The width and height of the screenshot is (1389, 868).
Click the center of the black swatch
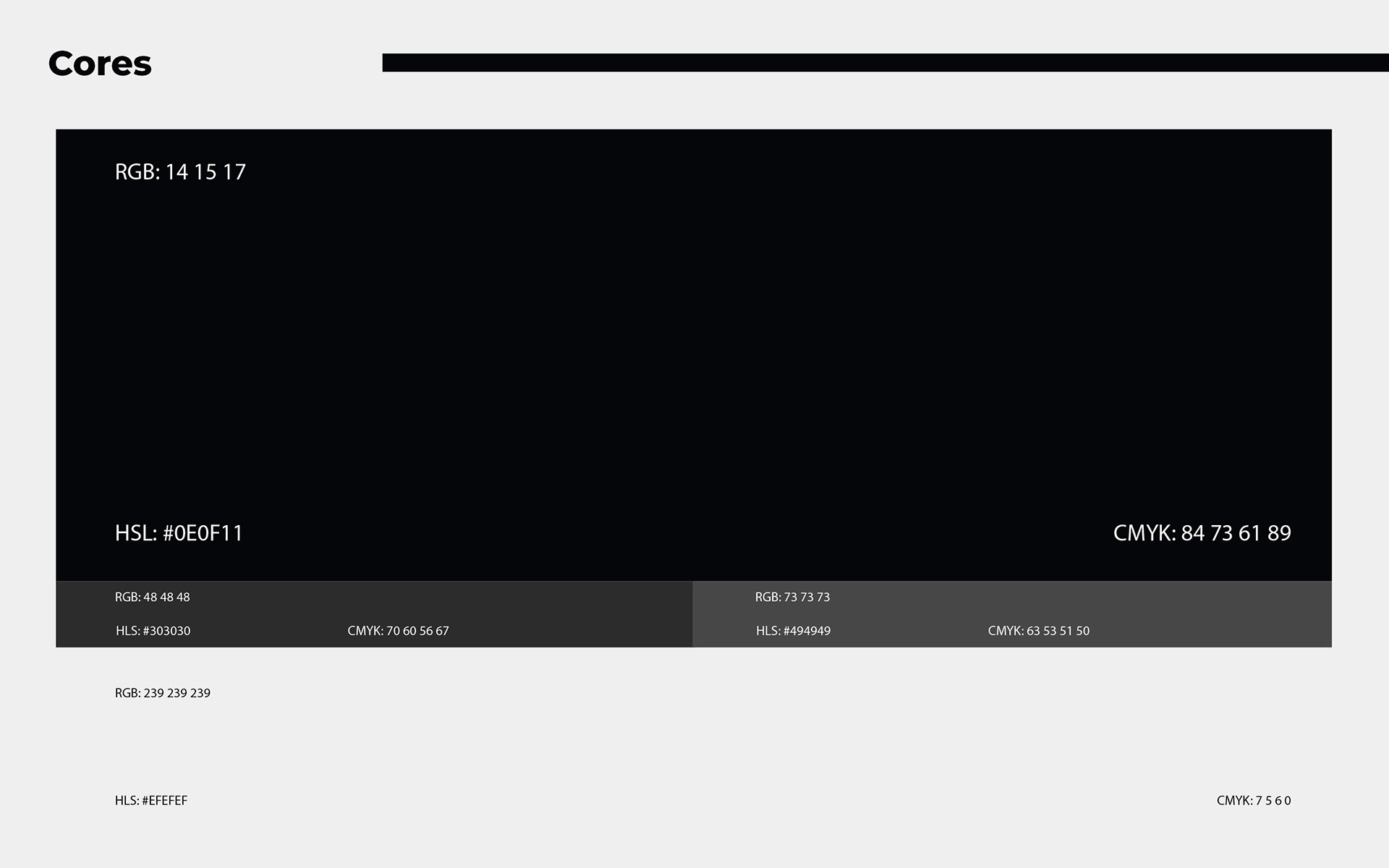click(x=694, y=355)
